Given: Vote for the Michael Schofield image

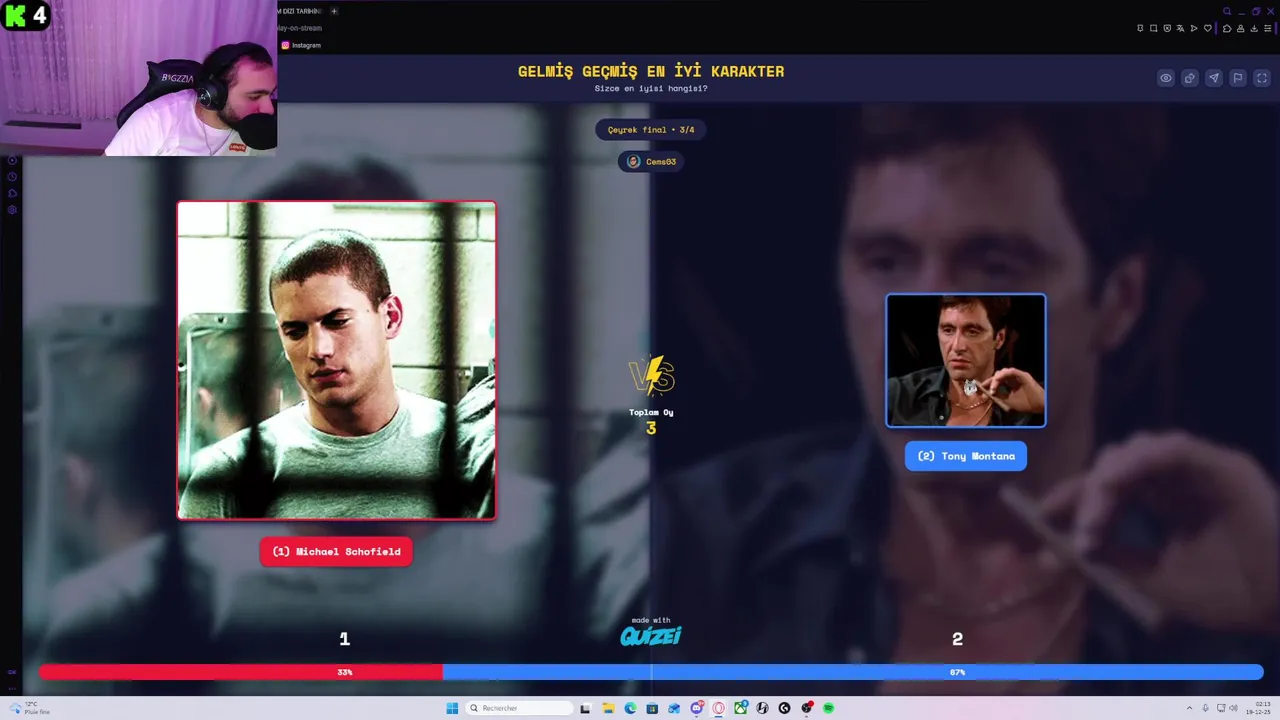Looking at the screenshot, I should coord(336,360).
